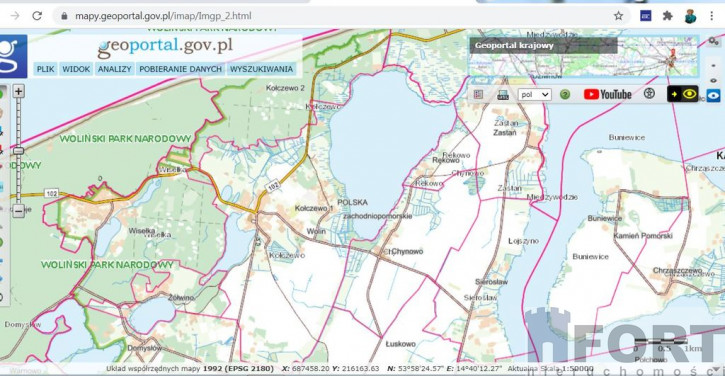Click the yellow arrow accessibility icon

(x=675, y=94)
